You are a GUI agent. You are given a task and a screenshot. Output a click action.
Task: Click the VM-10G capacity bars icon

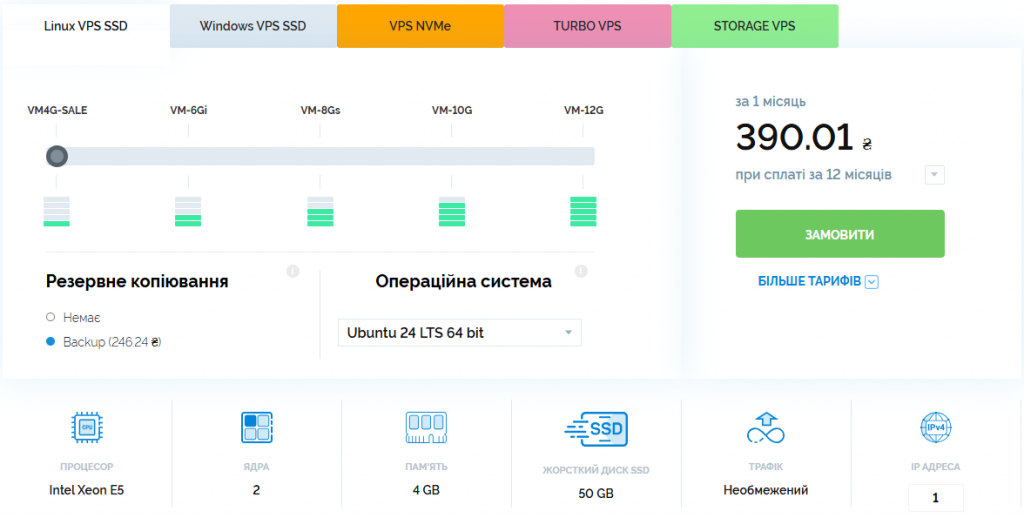452,212
